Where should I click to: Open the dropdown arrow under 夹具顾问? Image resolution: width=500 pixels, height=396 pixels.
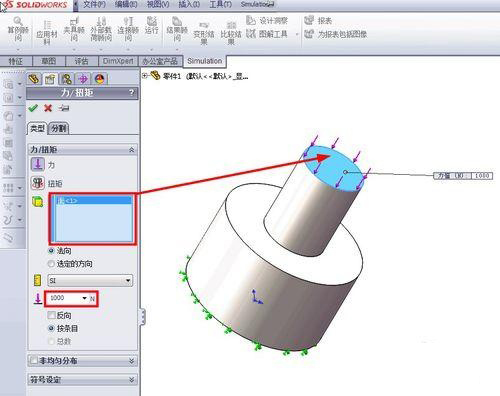tap(74, 49)
